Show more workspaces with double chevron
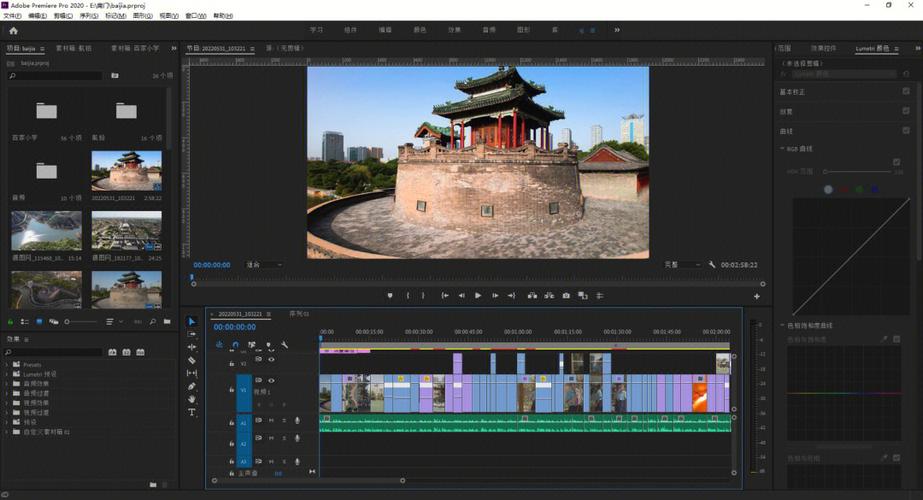 pyautogui.click(x=617, y=30)
